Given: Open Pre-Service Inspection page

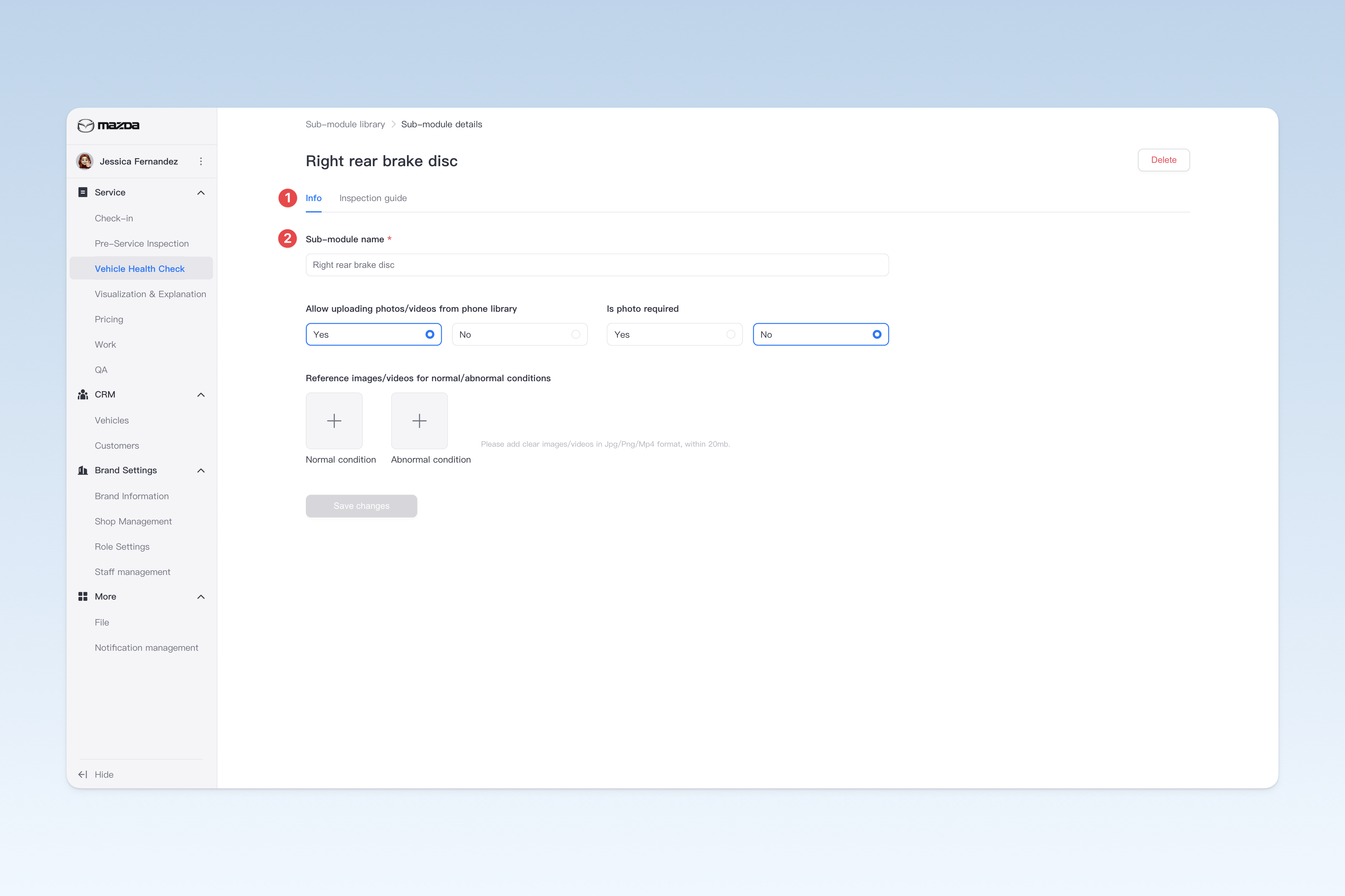Looking at the screenshot, I should (142, 243).
